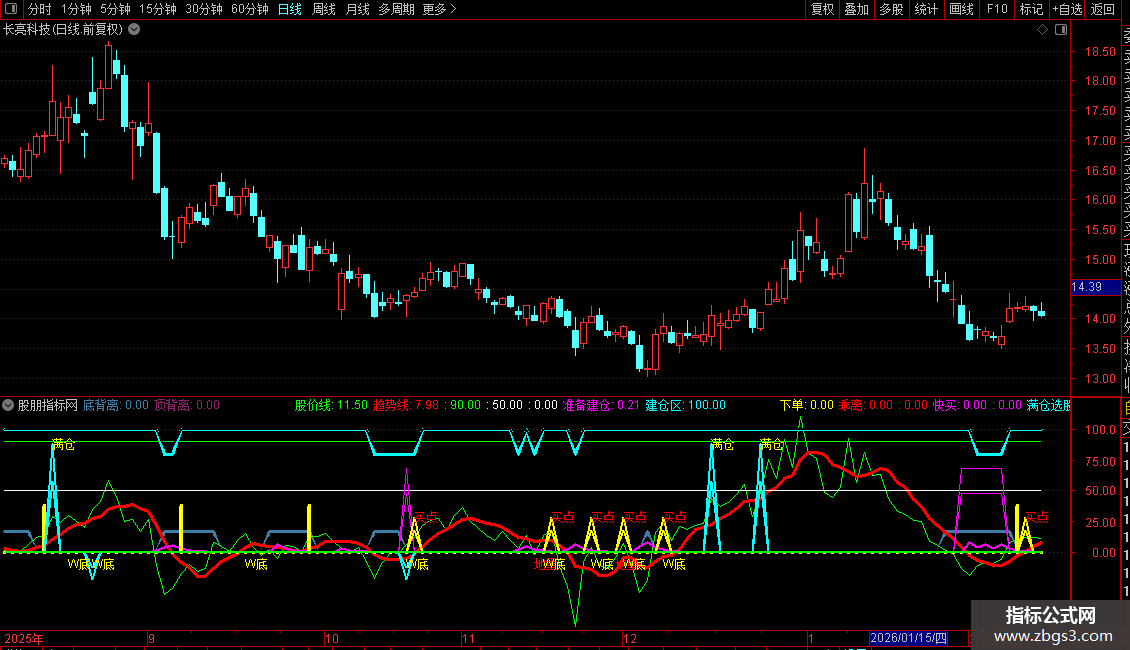Select the 1分钟 period
The image size is (1130, 650).
tap(76, 9)
